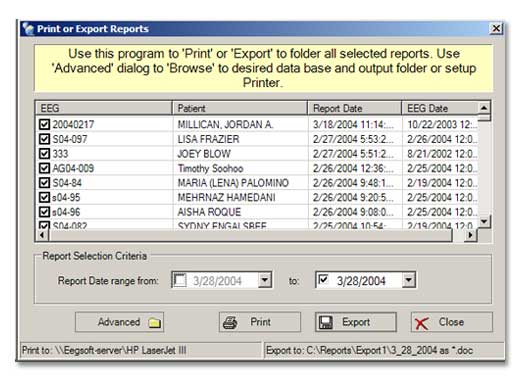
Task: Click the red X icon on Close button
Action: (422, 323)
